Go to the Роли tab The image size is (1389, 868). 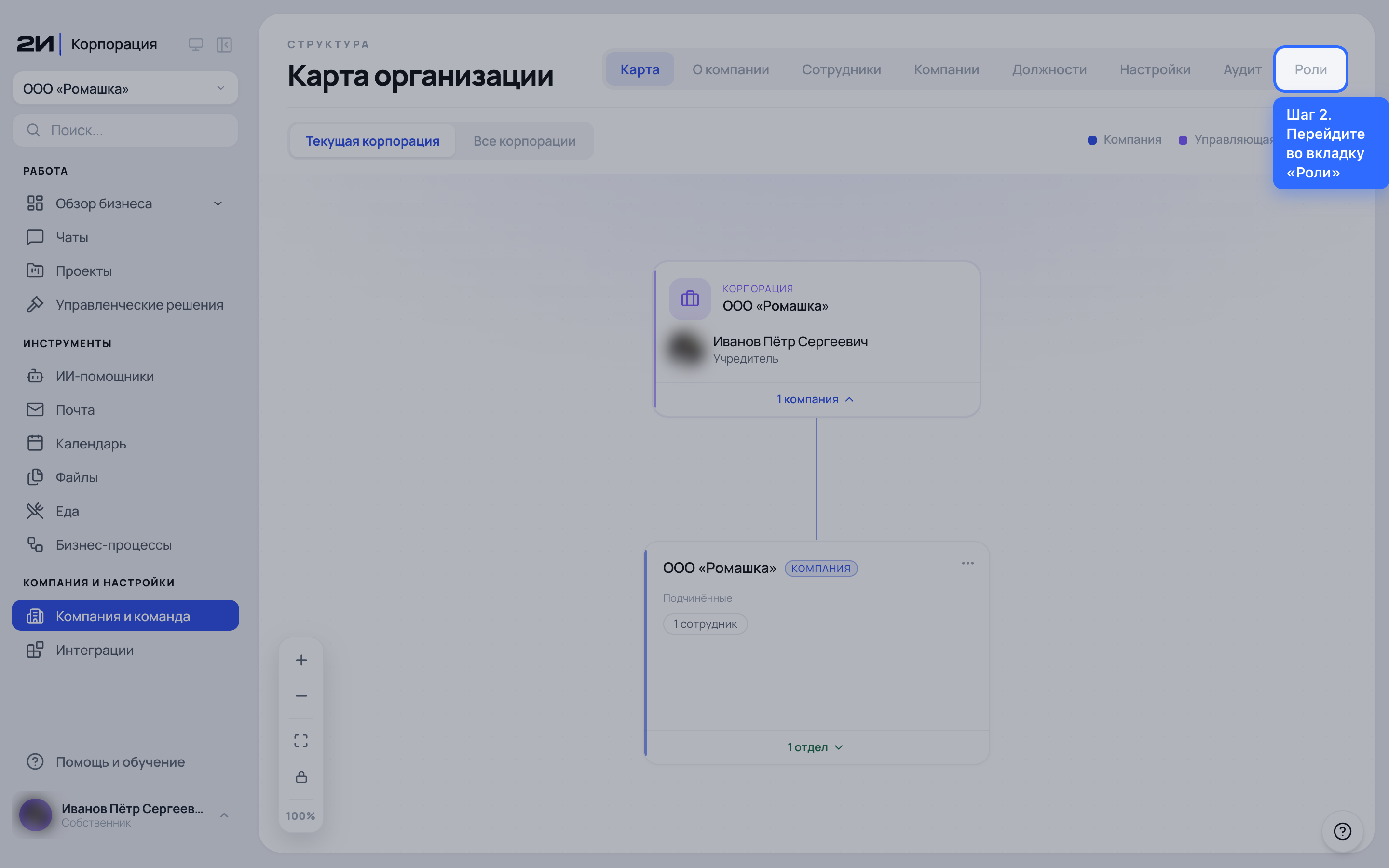point(1310,69)
